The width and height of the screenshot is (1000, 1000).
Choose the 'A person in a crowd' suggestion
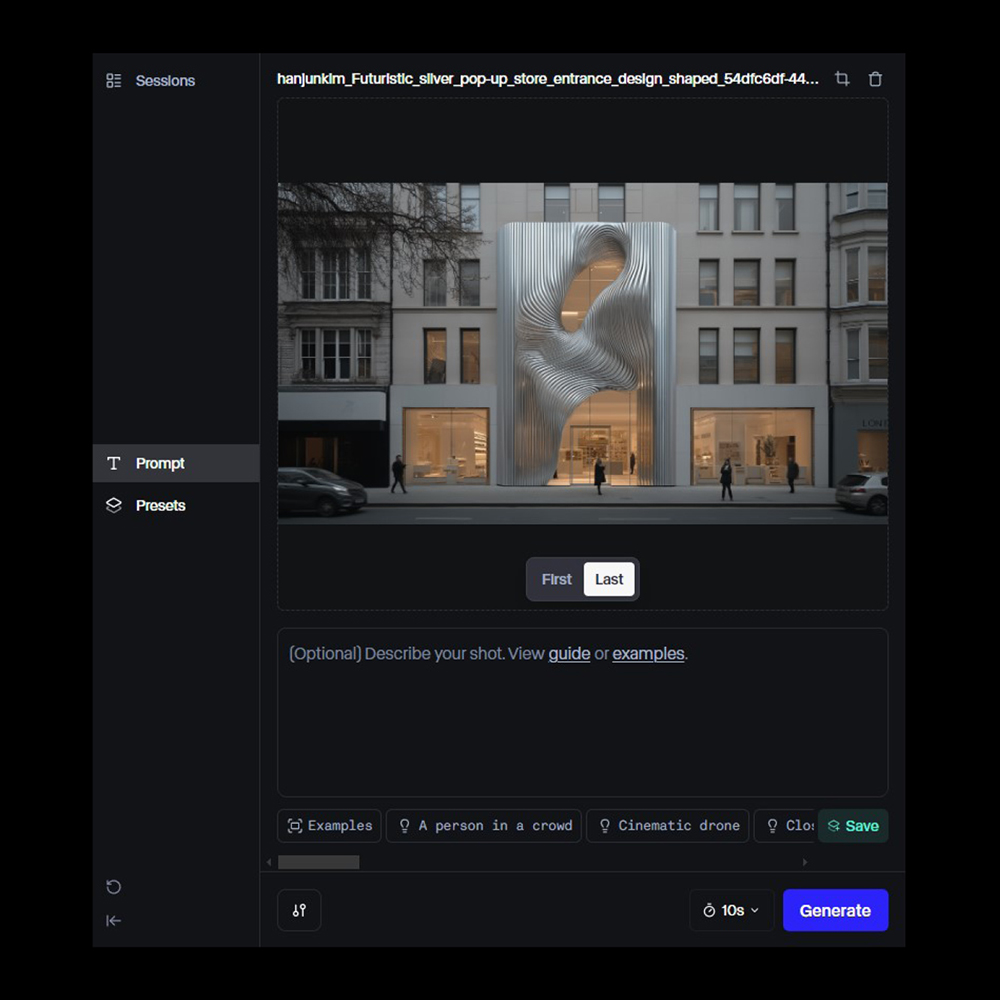(x=484, y=826)
